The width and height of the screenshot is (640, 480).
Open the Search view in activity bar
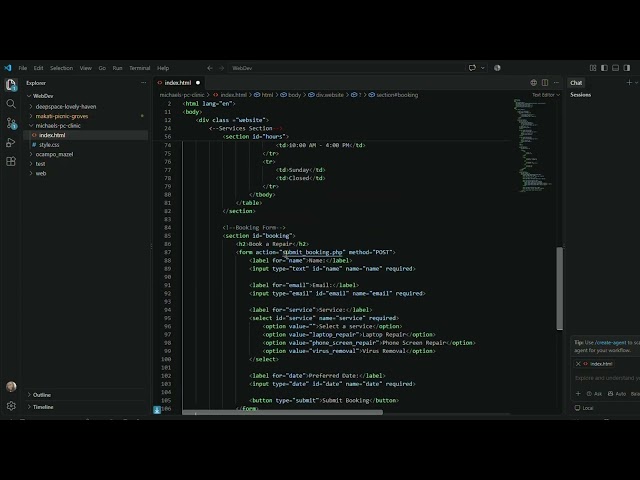(x=11, y=104)
